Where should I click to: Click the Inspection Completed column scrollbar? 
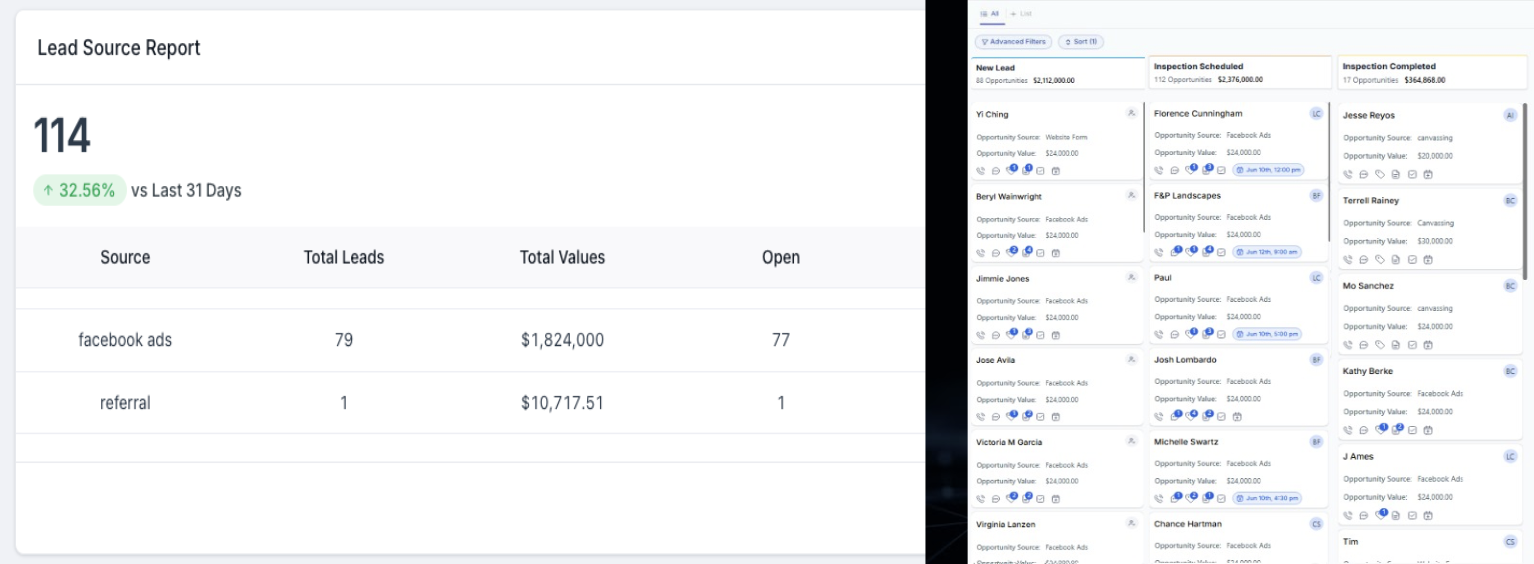pyautogui.click(x=1525, y=190)
